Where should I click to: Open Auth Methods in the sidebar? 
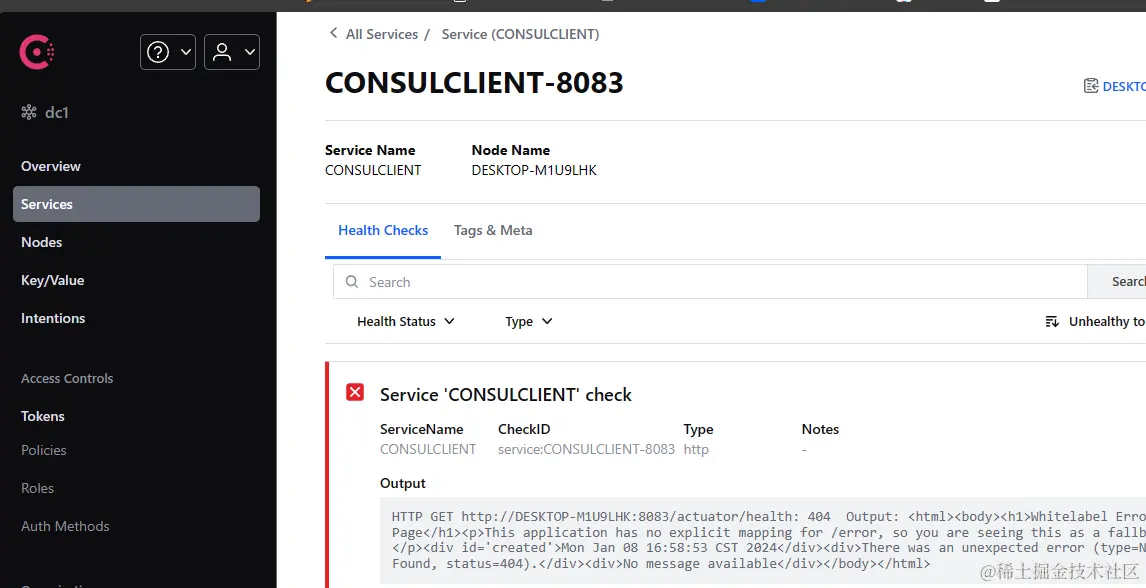coord(65,527)
